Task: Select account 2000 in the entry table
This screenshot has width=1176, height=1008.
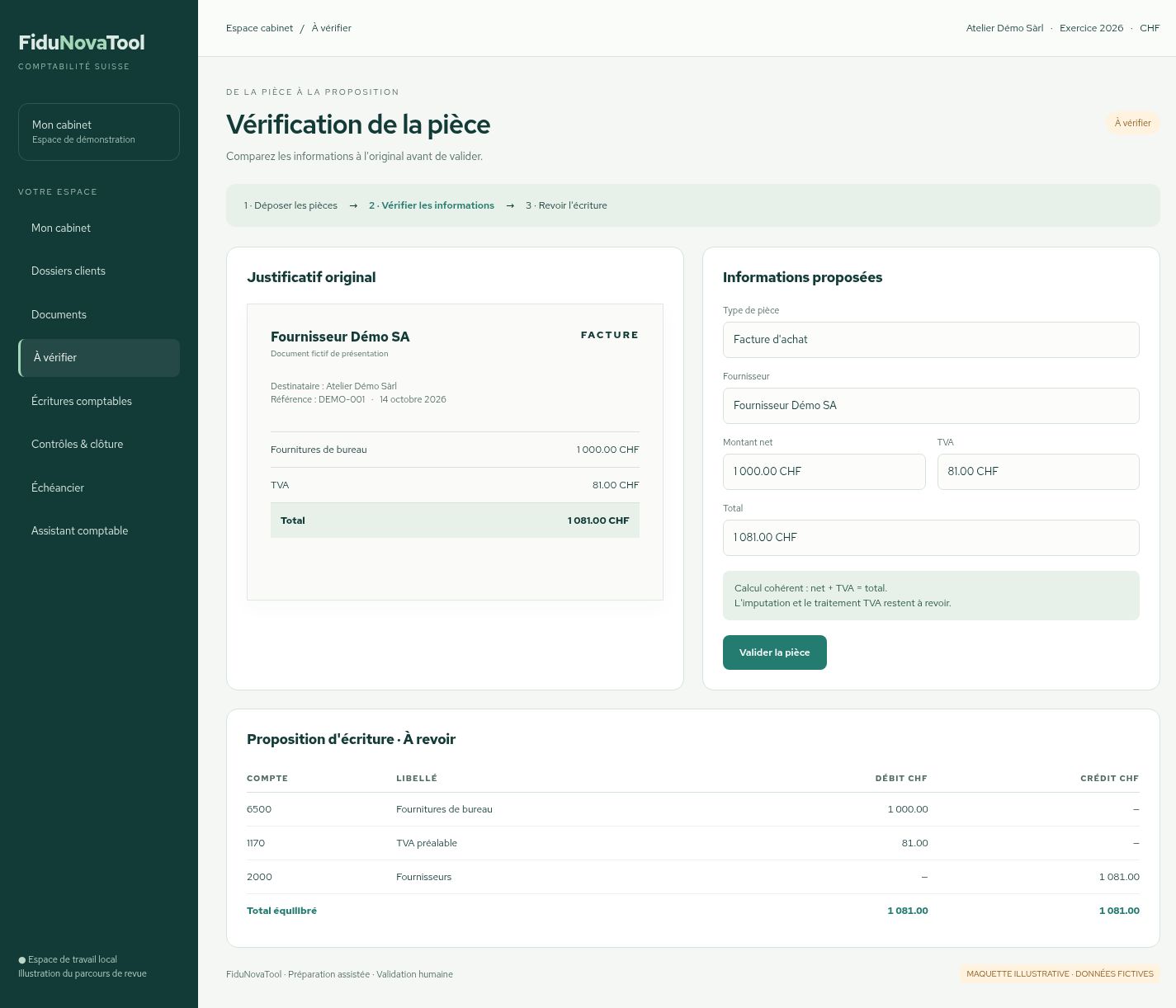Action: [x=259, y=877]
